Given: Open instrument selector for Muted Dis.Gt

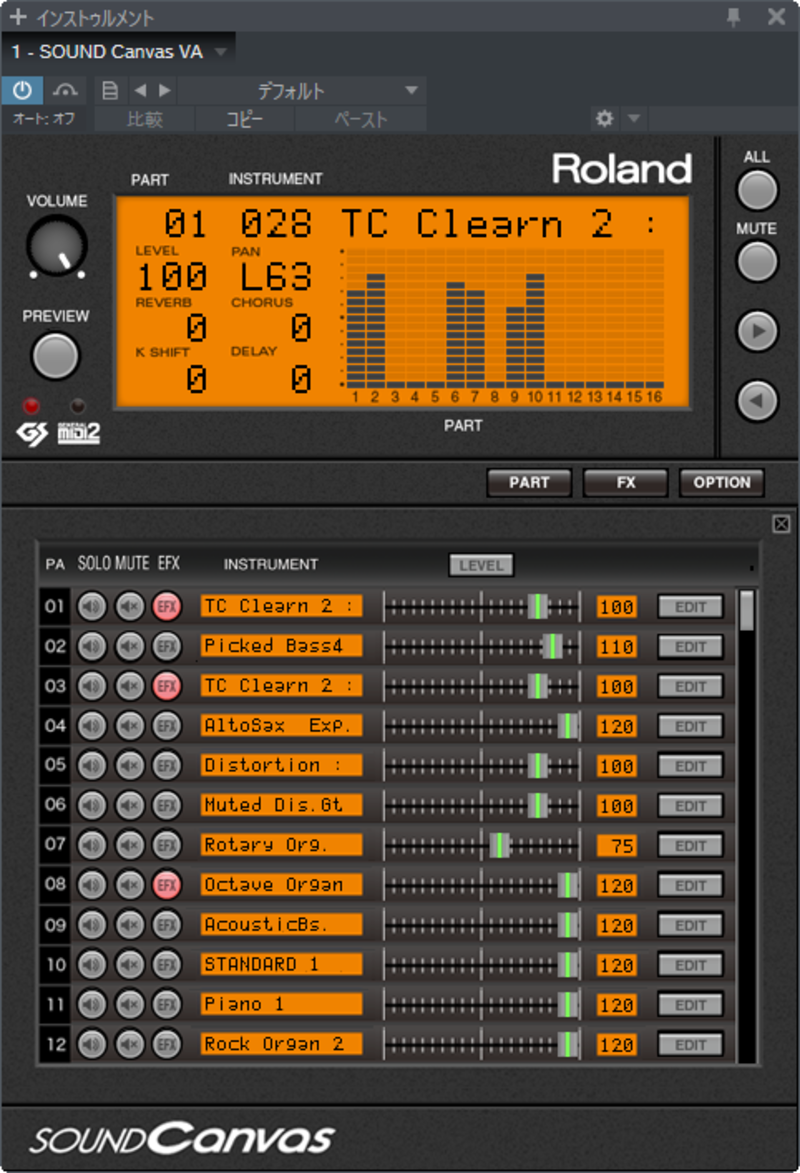Looking at the screenshot, I should [281, 805].
